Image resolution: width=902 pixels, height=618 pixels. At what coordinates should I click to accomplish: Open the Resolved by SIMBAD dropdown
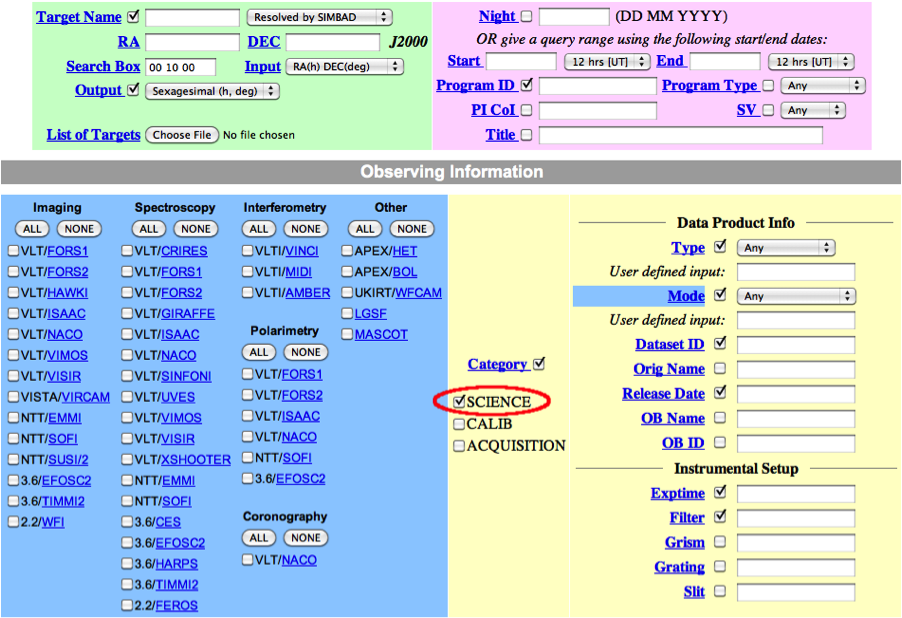pos(319,17)
